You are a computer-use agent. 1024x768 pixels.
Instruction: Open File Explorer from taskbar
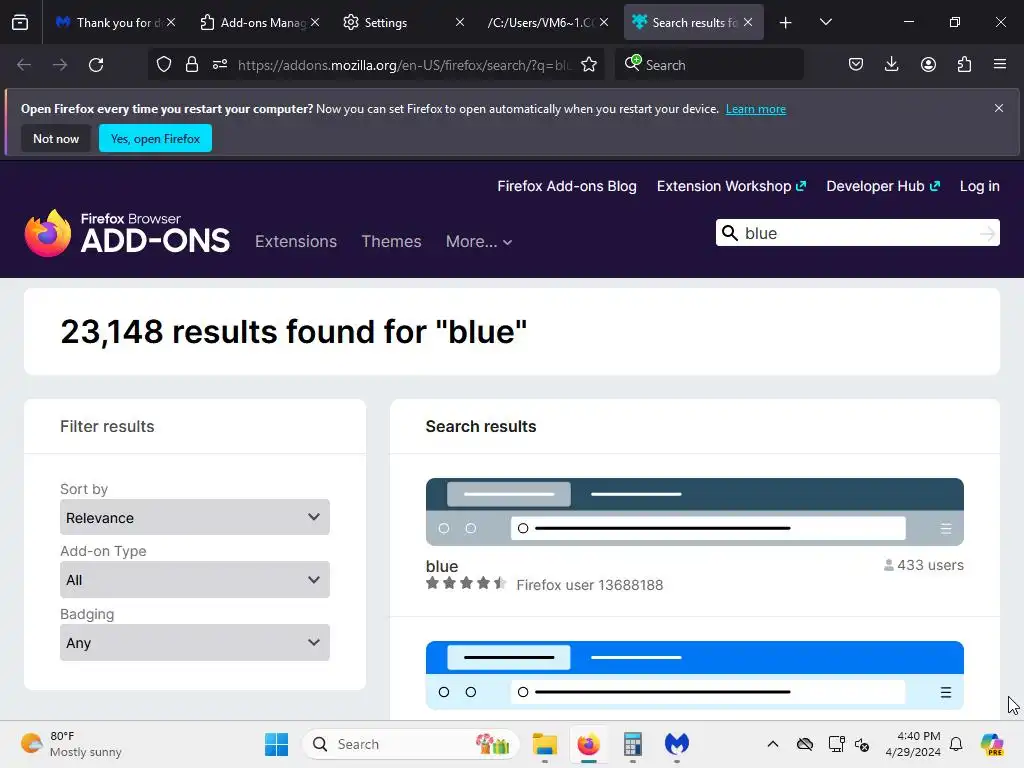tap(545, 744)
